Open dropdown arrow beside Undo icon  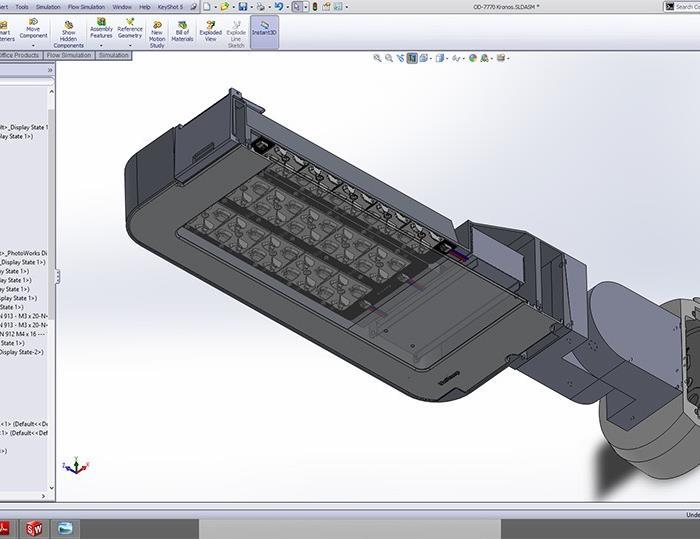[x=287, y=7]
